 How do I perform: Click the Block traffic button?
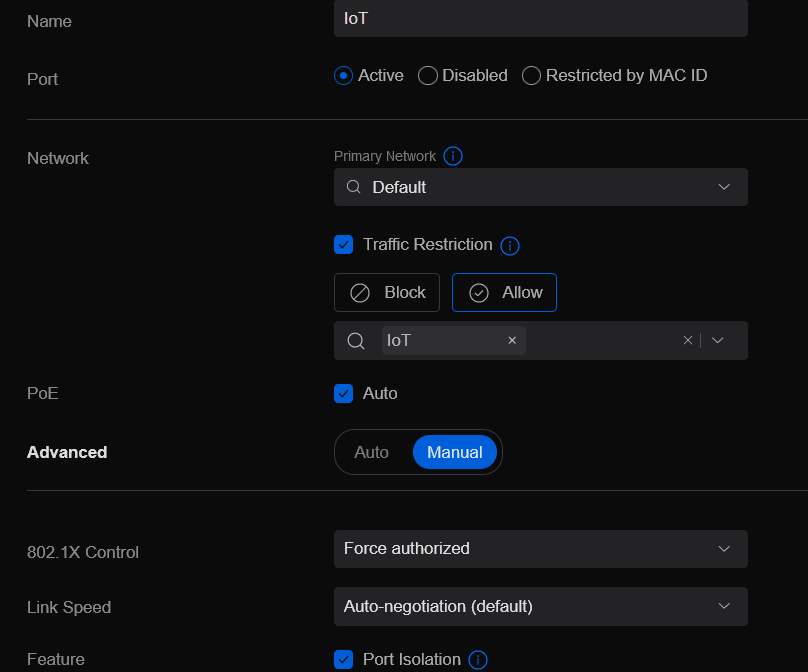387,292
